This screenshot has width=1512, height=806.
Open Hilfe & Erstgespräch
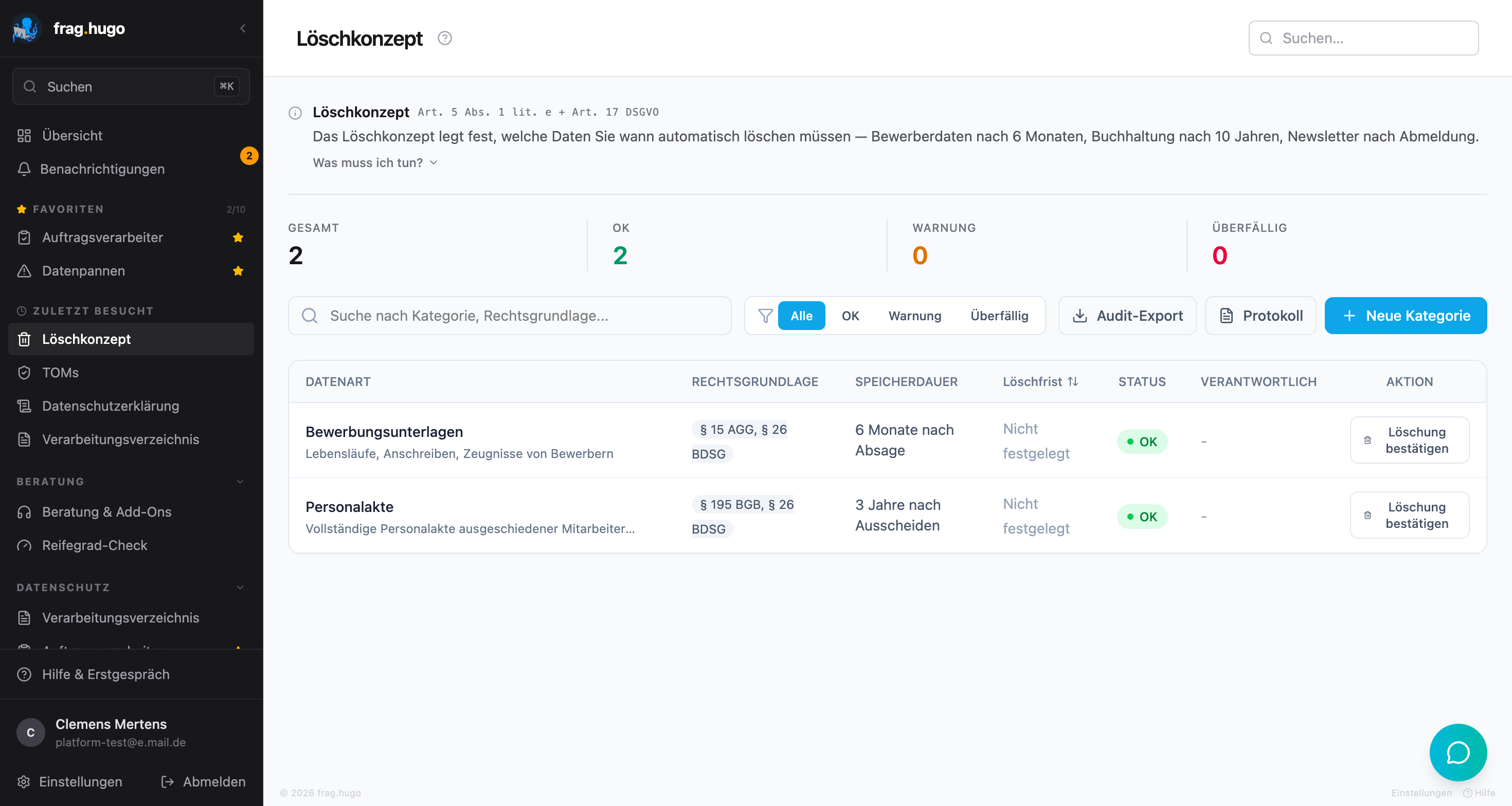click(131, 674)
